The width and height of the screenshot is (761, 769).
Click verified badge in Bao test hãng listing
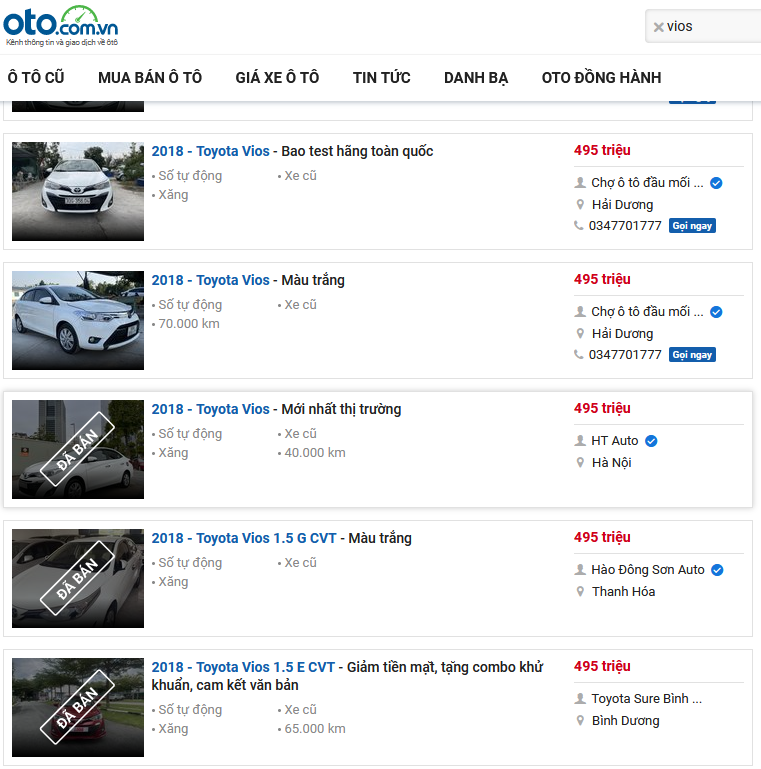tap(716, 183)
